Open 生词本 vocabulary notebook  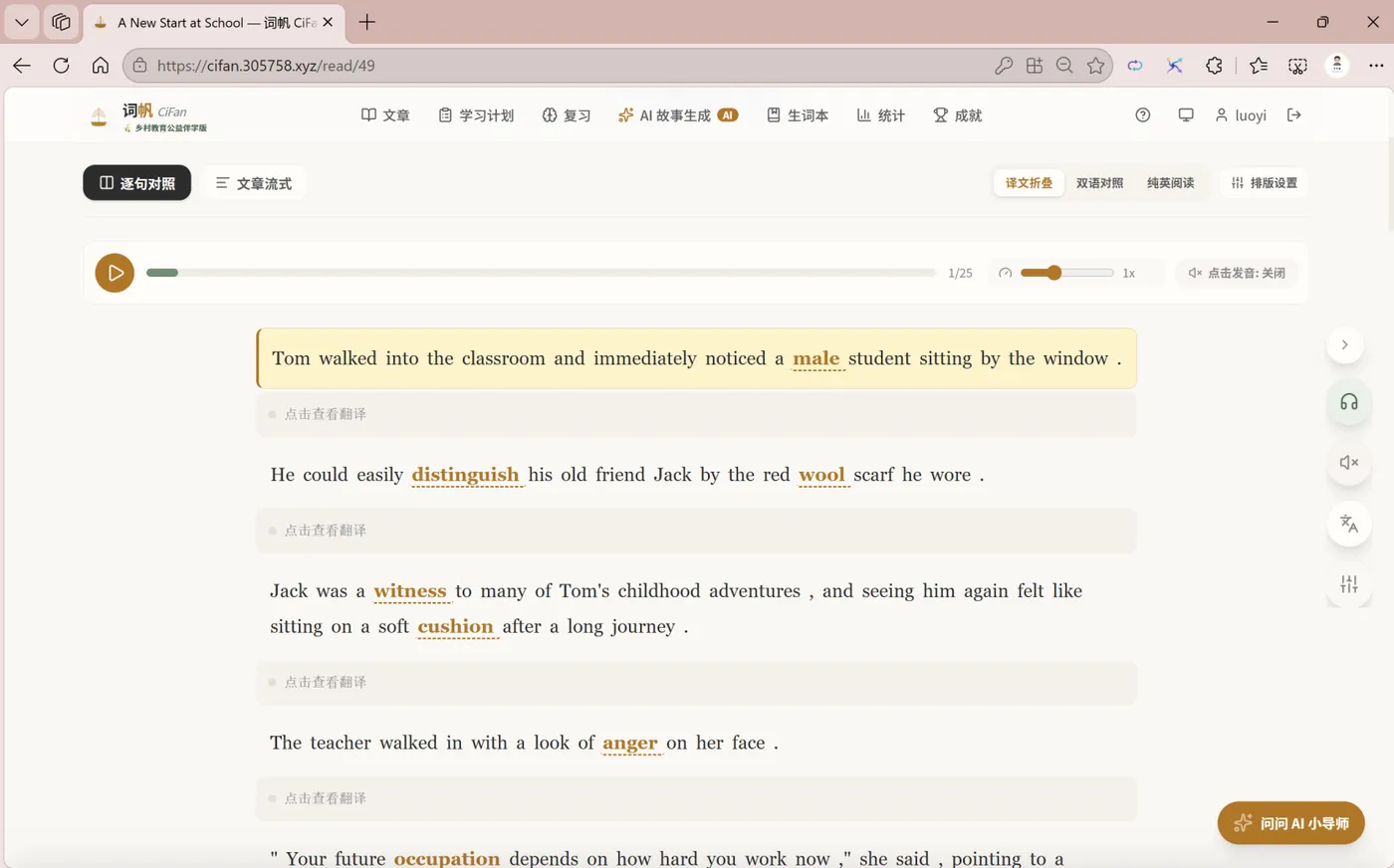pos(798,115)
